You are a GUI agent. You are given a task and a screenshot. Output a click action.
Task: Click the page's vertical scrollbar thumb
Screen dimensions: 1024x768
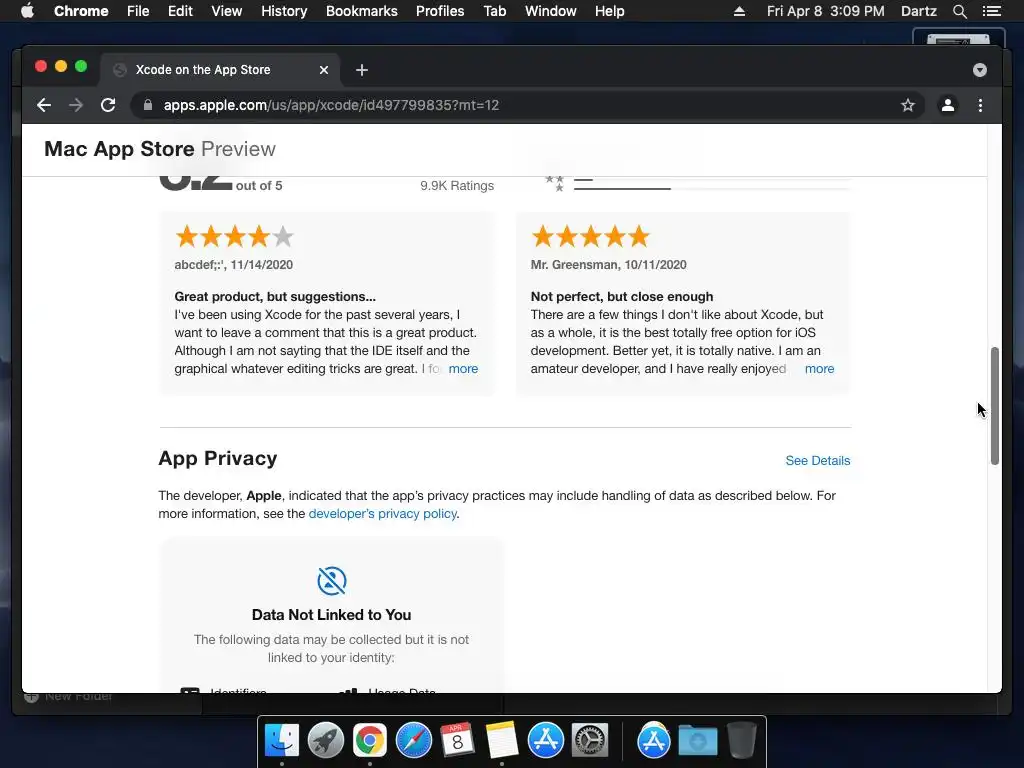(995, 406)
